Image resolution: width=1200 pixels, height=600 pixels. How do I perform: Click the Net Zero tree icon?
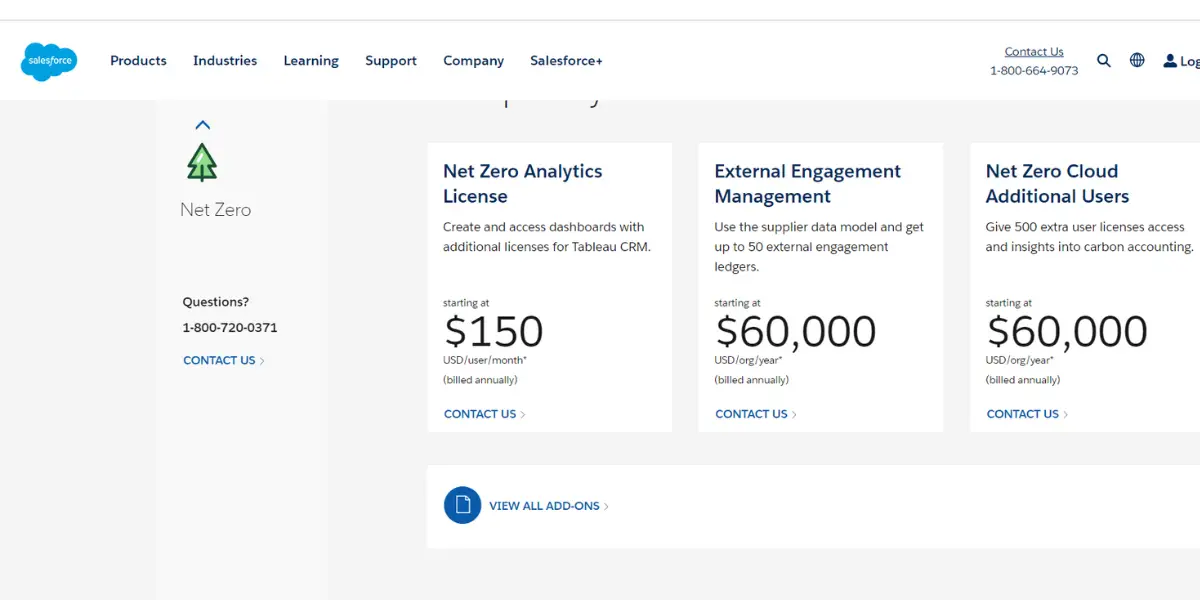tap(202, 162)
